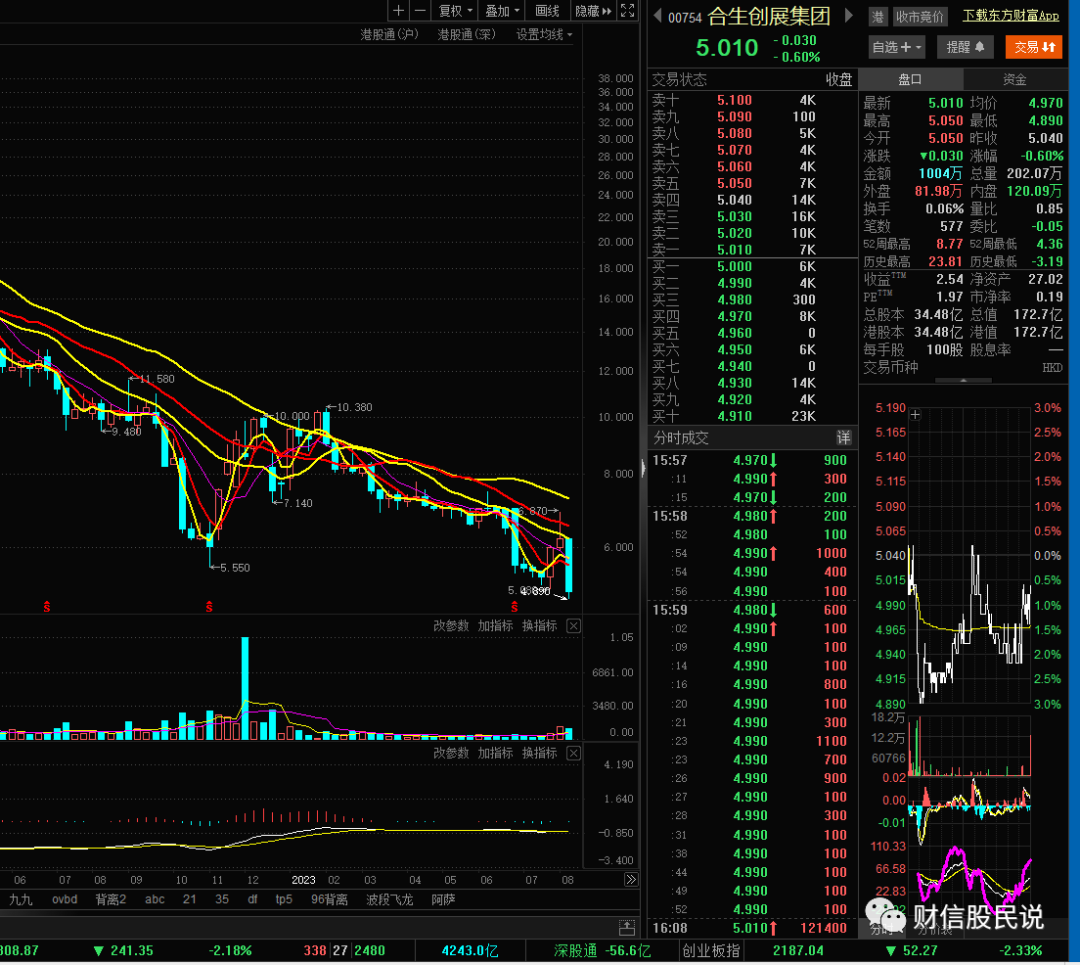Select 阿萨 indicator tab
Viewport: 1080px width, 965px height.
click(x=443, y=899)
